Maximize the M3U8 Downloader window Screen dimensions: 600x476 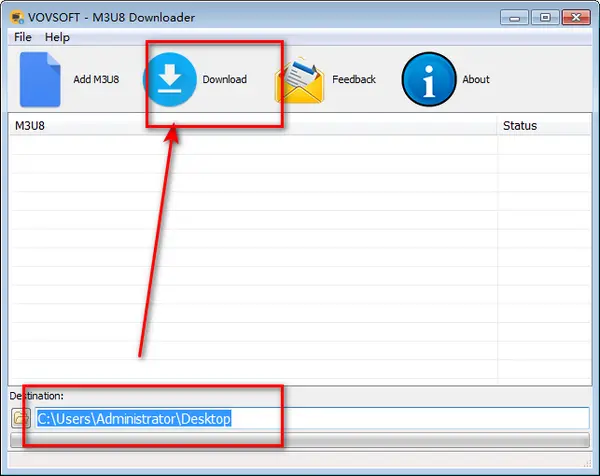coord(545,18)
